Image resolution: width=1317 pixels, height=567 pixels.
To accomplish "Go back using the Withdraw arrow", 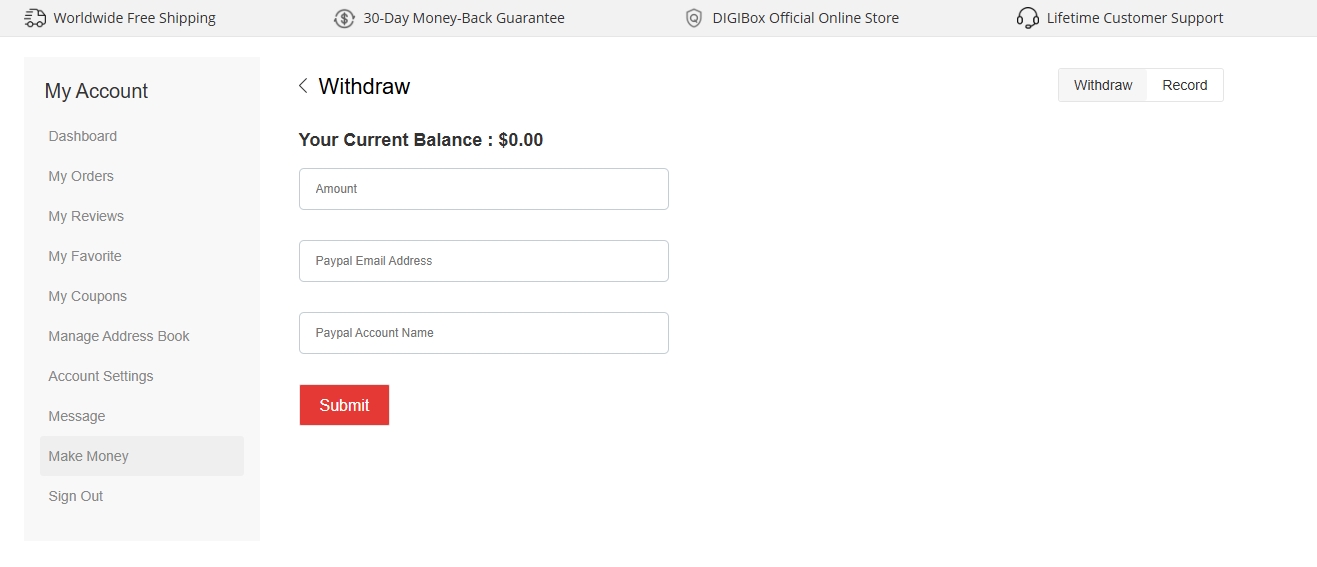I will point(303,86).
